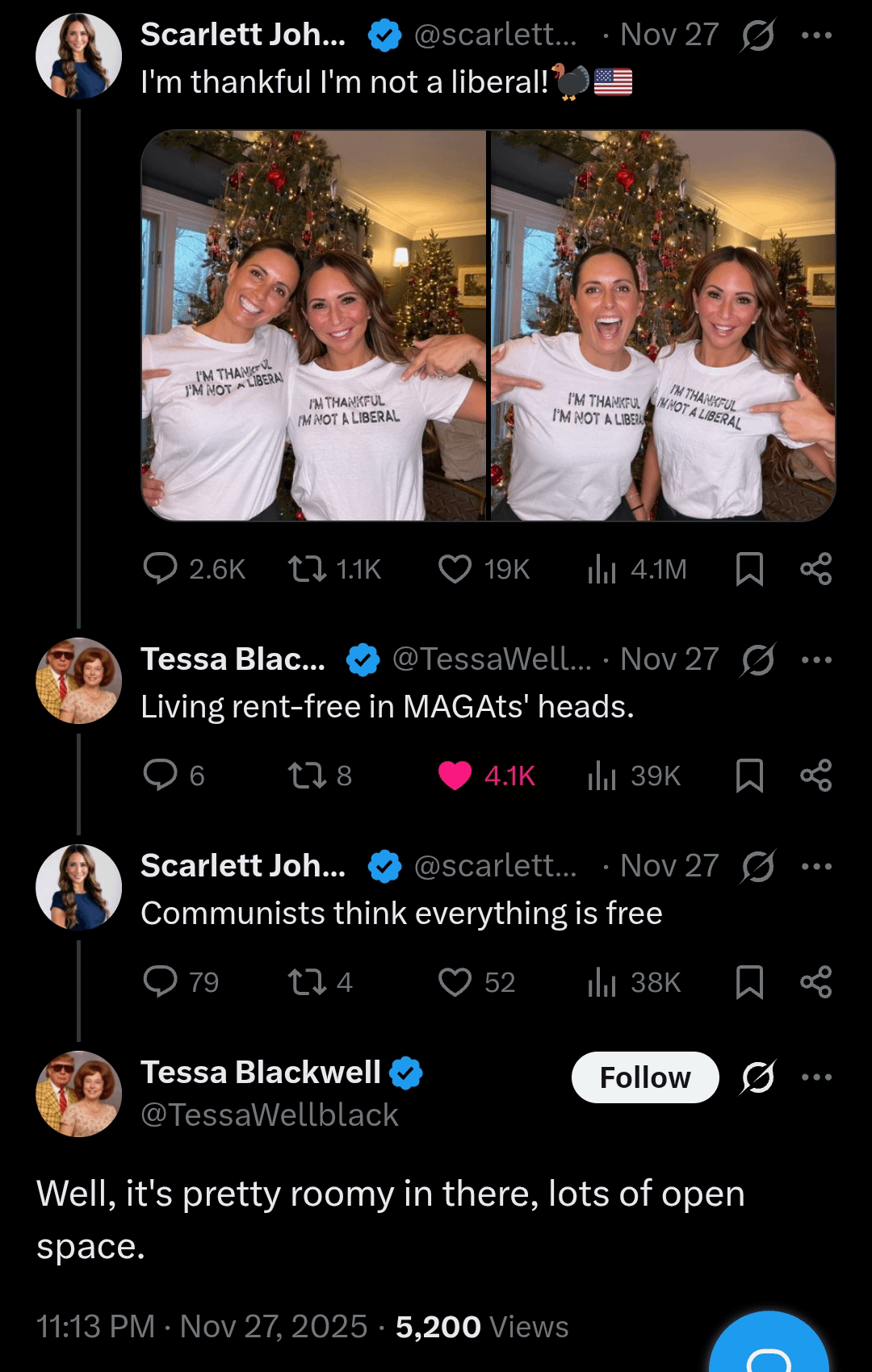872x1372 pixels.
Task: Share the original post with photos
Action: point(815,569)
